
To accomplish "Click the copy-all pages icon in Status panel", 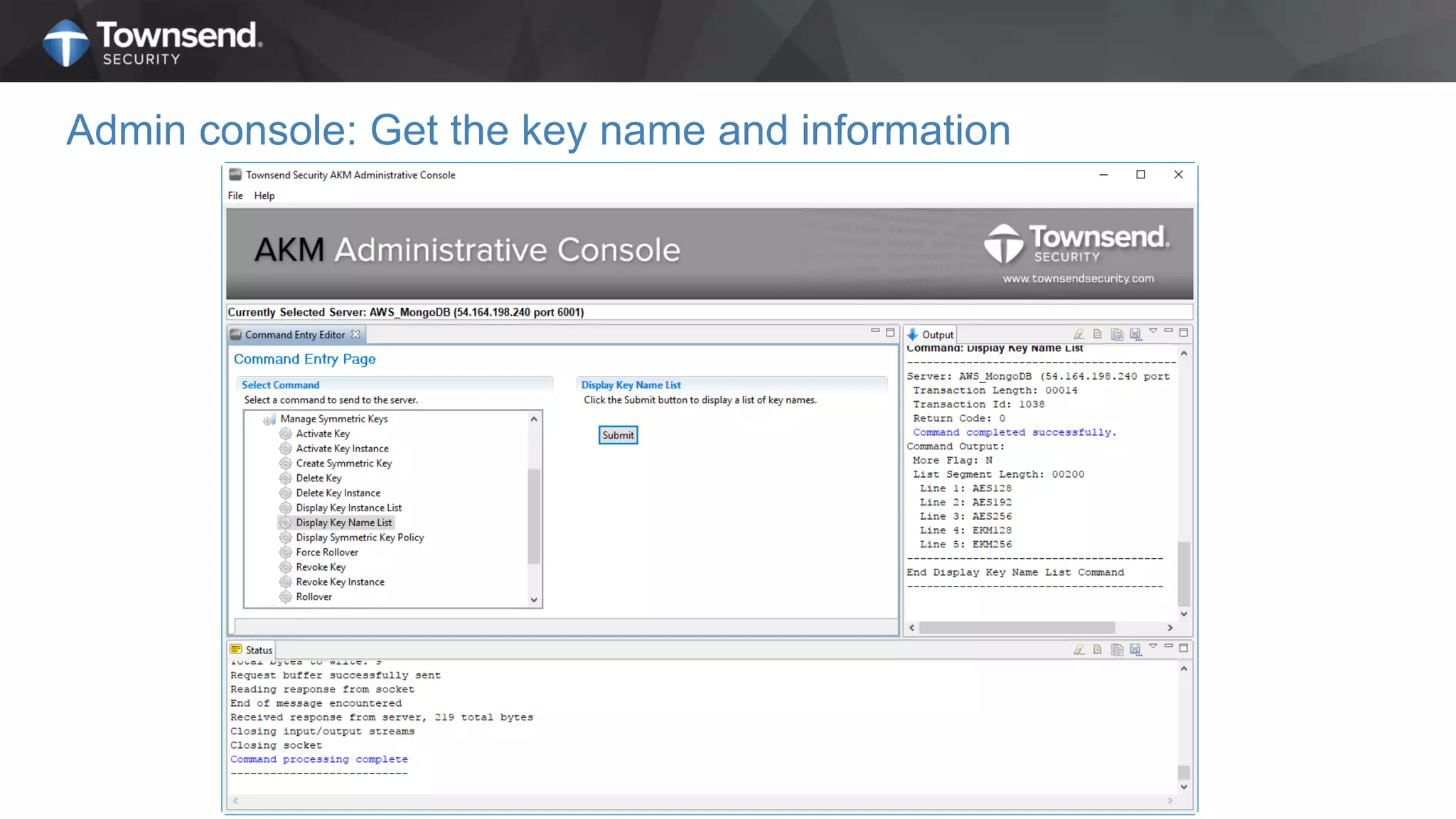I will (x=1117, y=650).
